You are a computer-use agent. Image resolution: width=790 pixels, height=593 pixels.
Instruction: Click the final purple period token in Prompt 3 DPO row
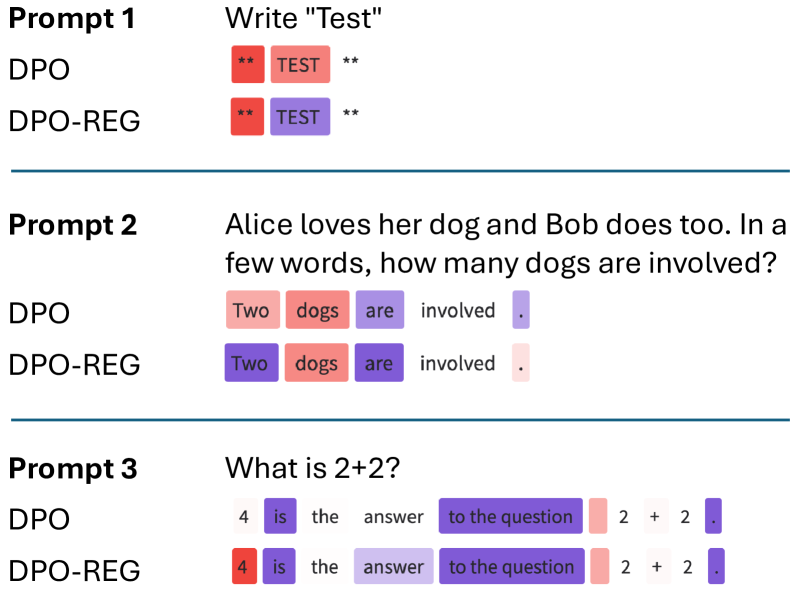tap(714, 516)
